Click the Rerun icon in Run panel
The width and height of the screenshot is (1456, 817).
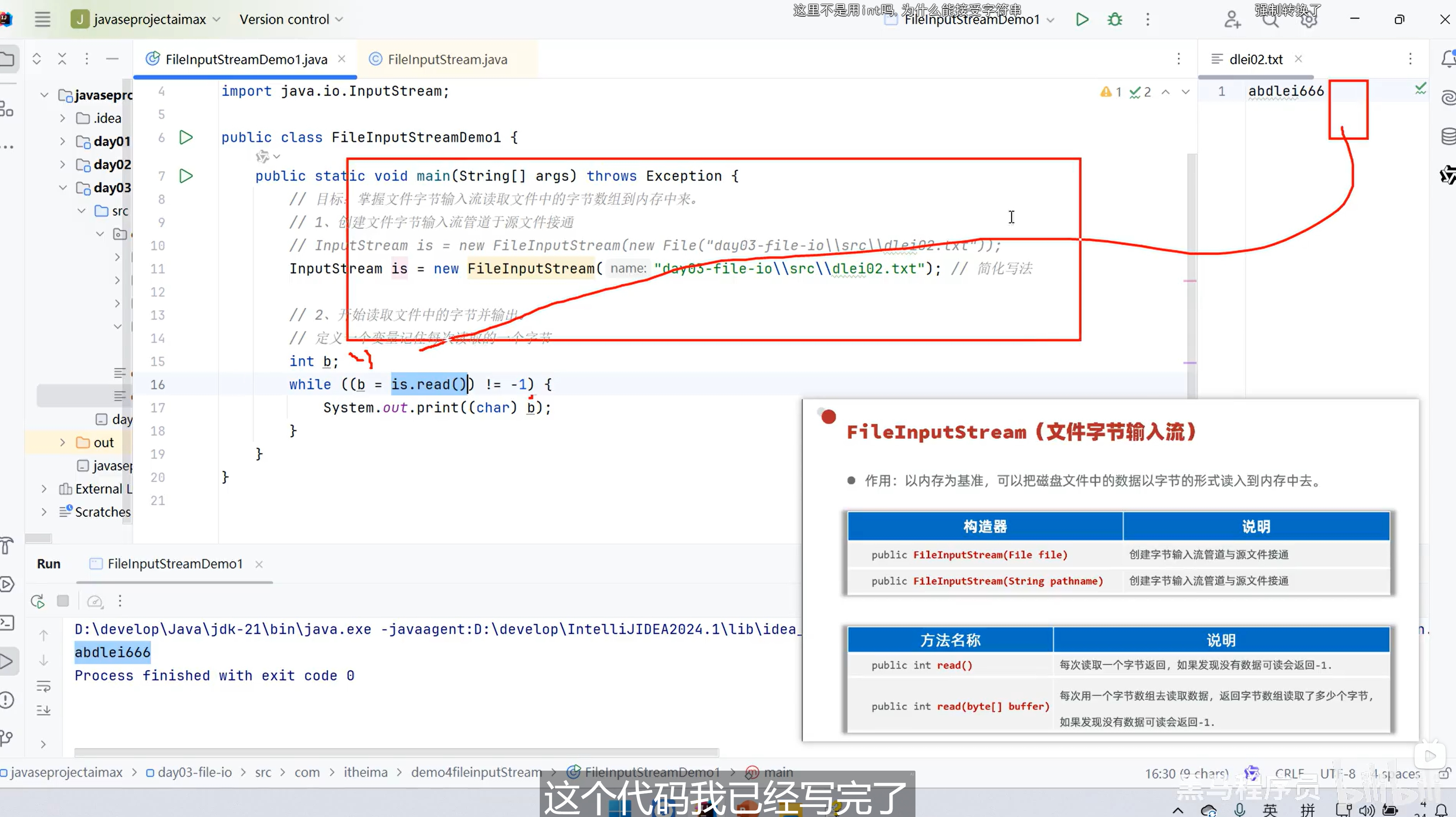[x=38, y=601]
